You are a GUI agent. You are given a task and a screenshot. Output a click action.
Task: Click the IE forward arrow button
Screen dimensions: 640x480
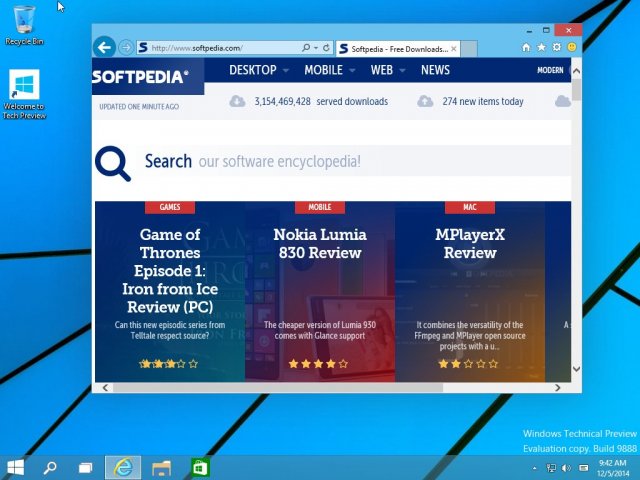coord(126,48)
